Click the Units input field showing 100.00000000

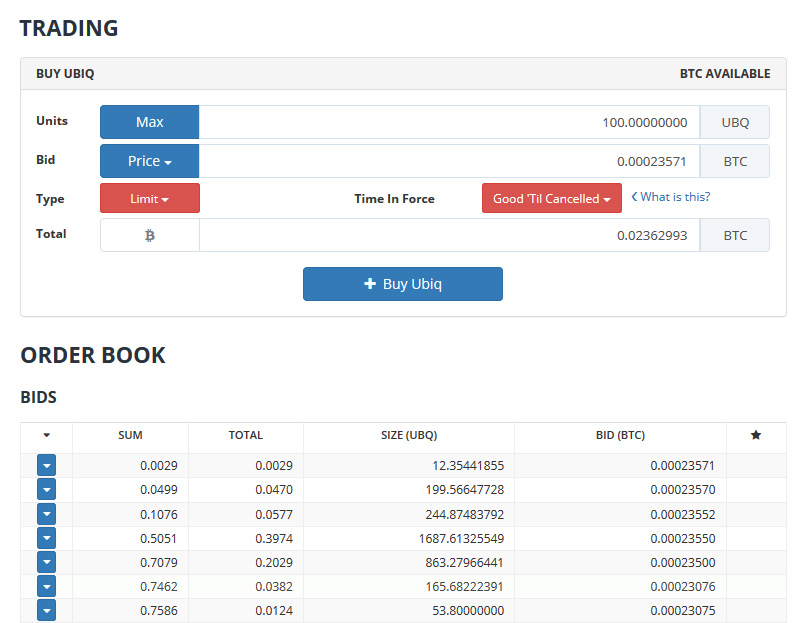(449, 122)
